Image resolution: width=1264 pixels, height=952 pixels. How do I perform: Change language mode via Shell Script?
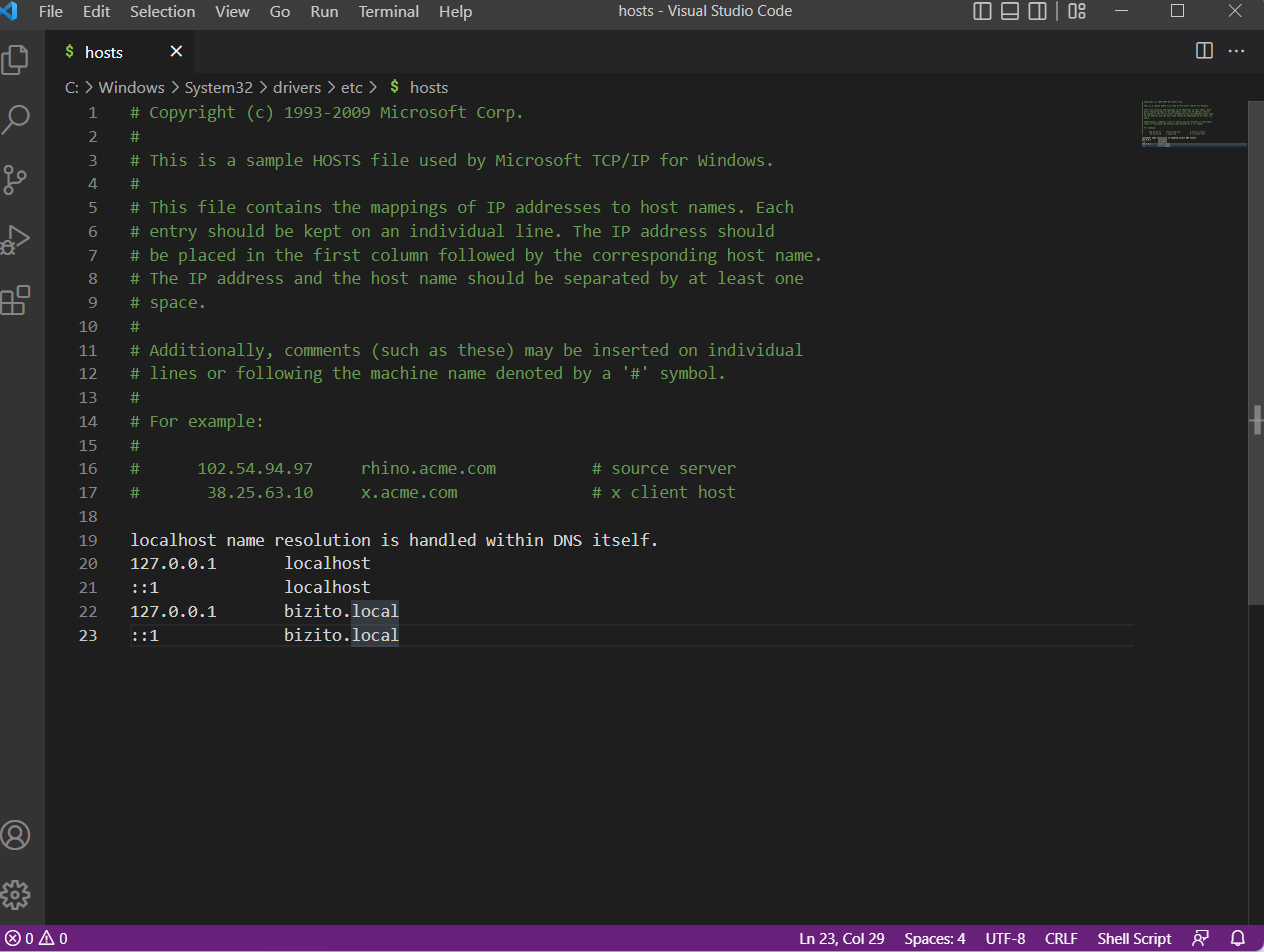point(1134,938)
